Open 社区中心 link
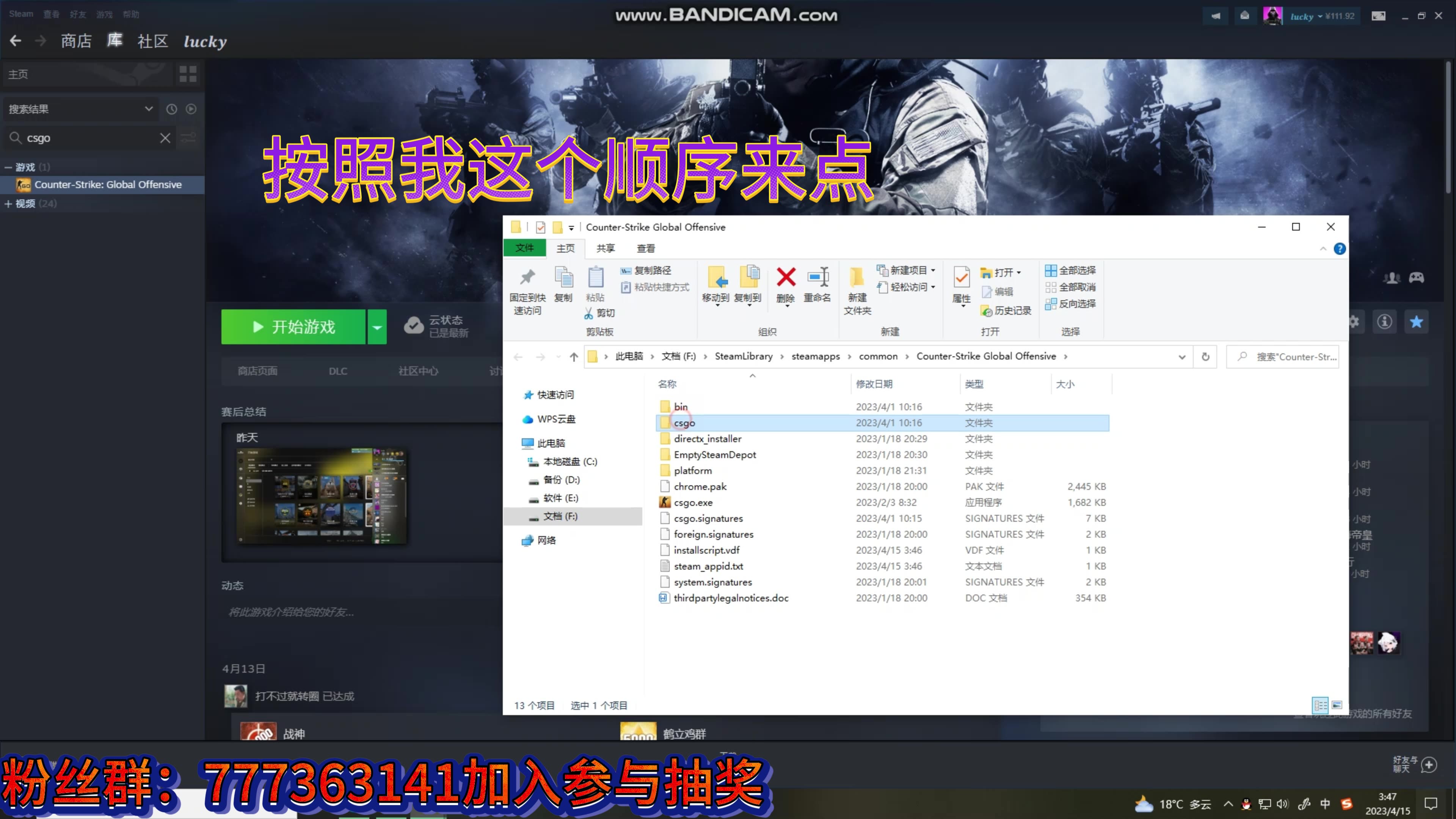The image size is (1456, 819). 418,371
